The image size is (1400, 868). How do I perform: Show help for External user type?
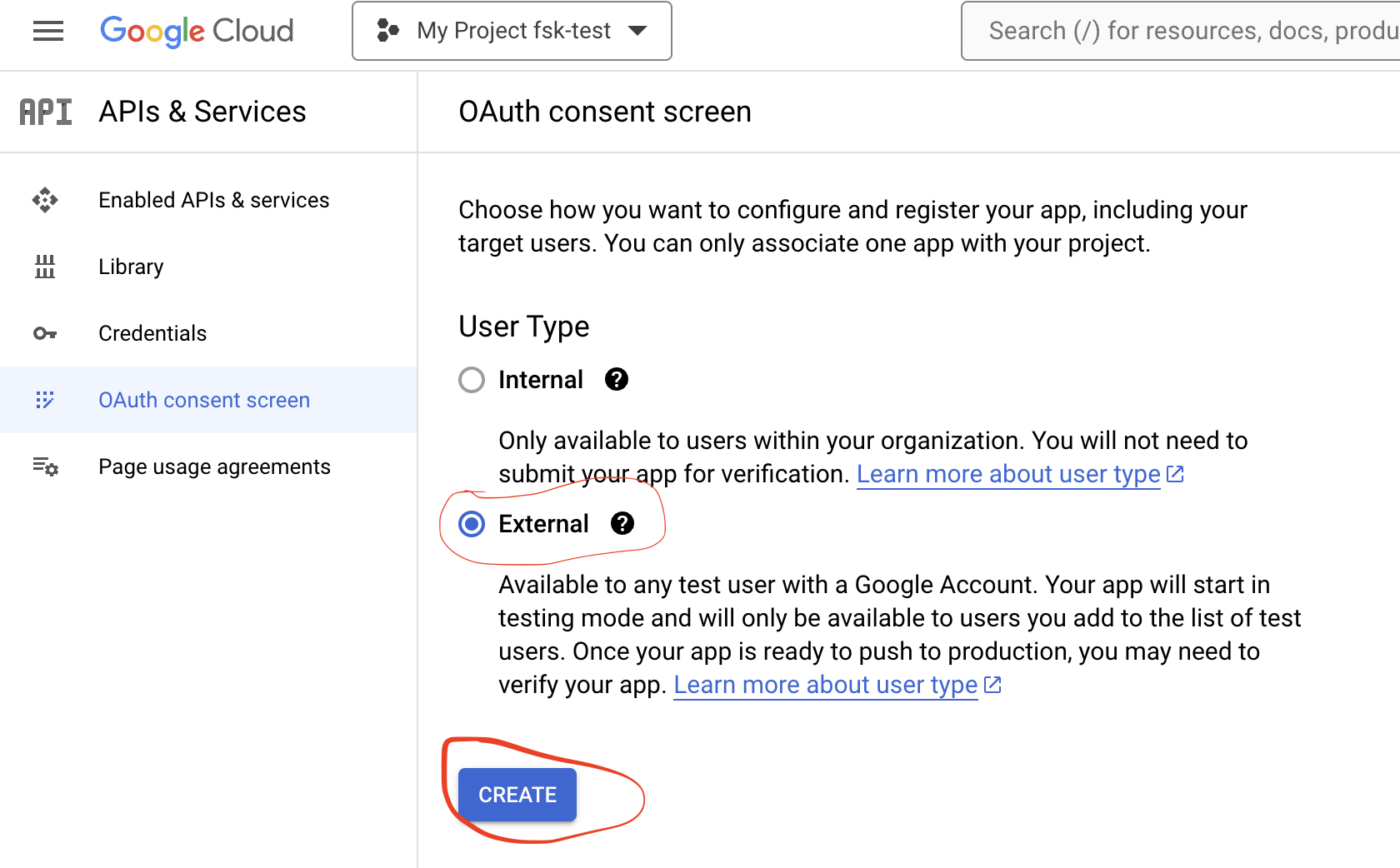(622, 524)
